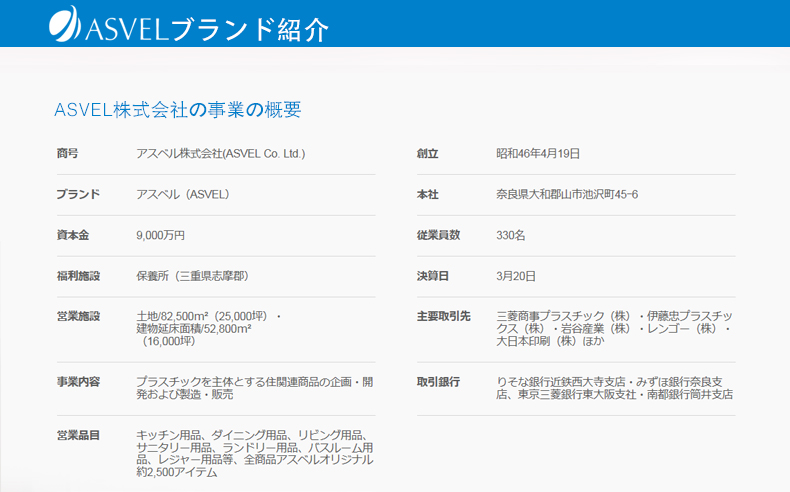Click the '取引銀行' label
This screenshot has width=790, height=492.
(438, 382)
